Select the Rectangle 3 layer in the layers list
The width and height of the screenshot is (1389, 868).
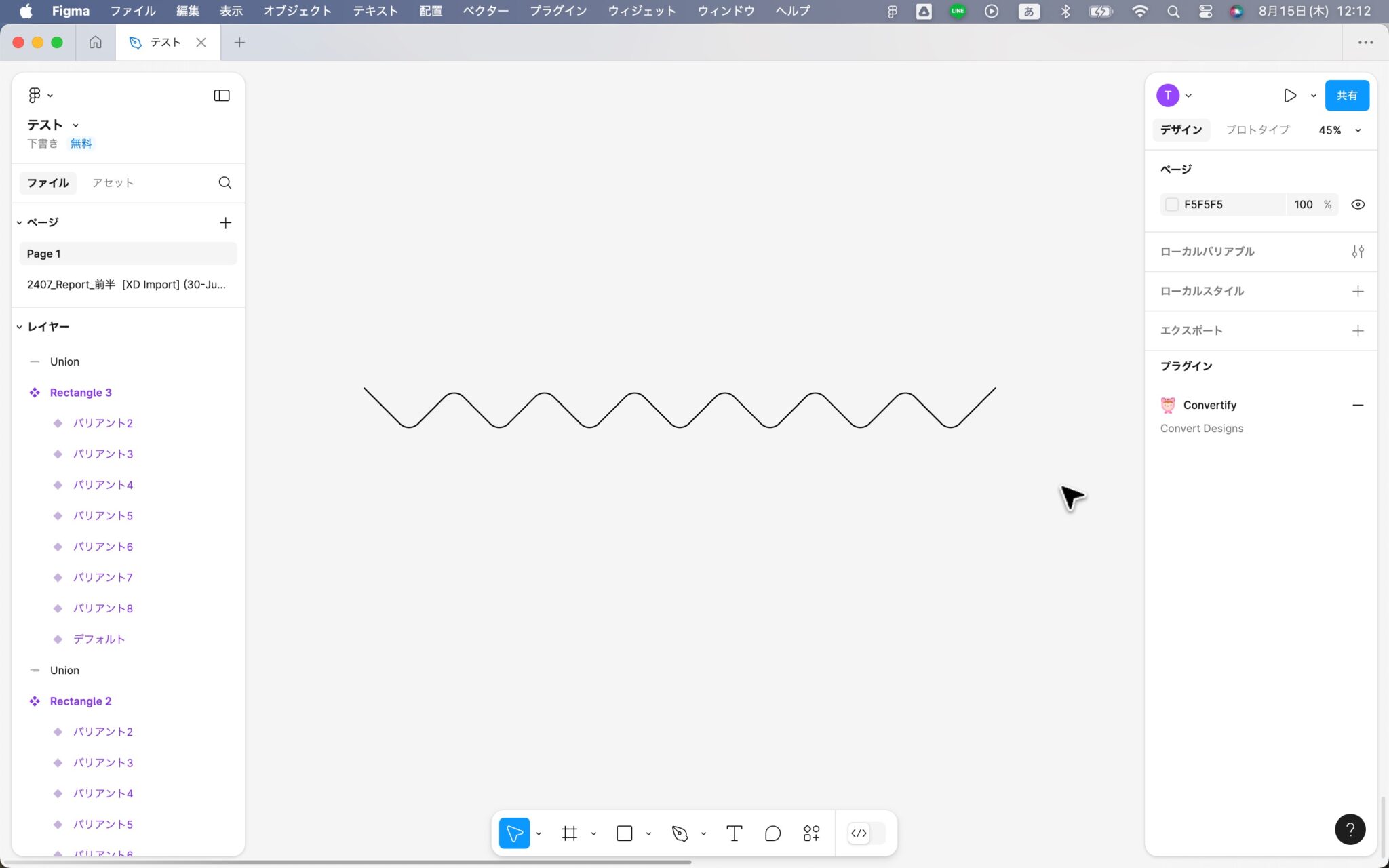click(81, 392)
